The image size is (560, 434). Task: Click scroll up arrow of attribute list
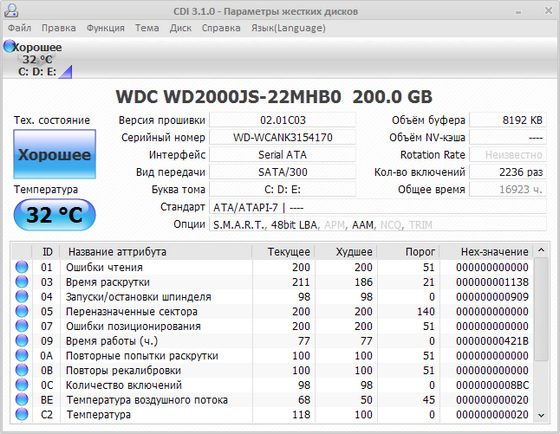pyautogui.click(x=541, y=250)
